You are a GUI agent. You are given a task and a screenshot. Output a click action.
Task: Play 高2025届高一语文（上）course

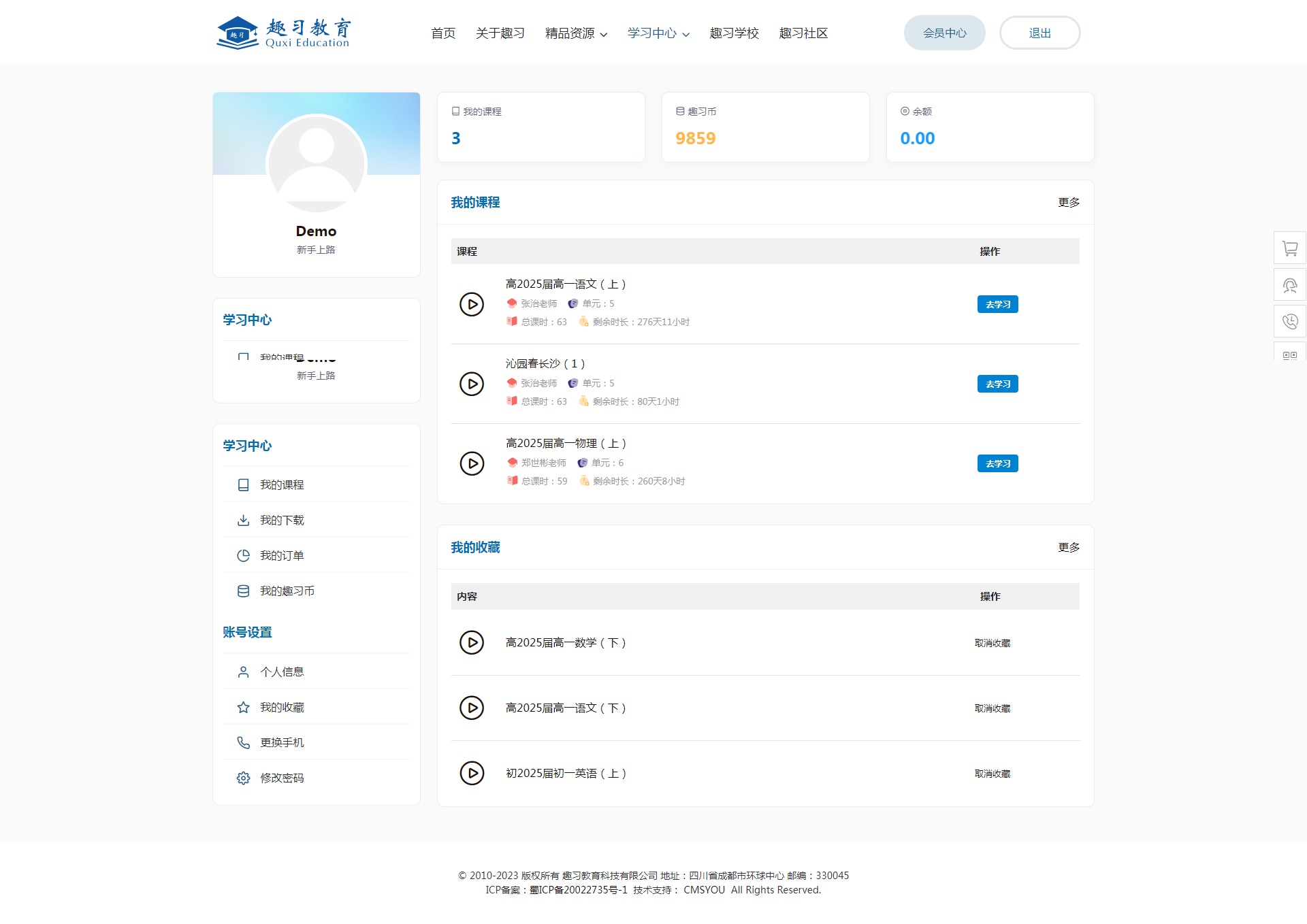472,304
